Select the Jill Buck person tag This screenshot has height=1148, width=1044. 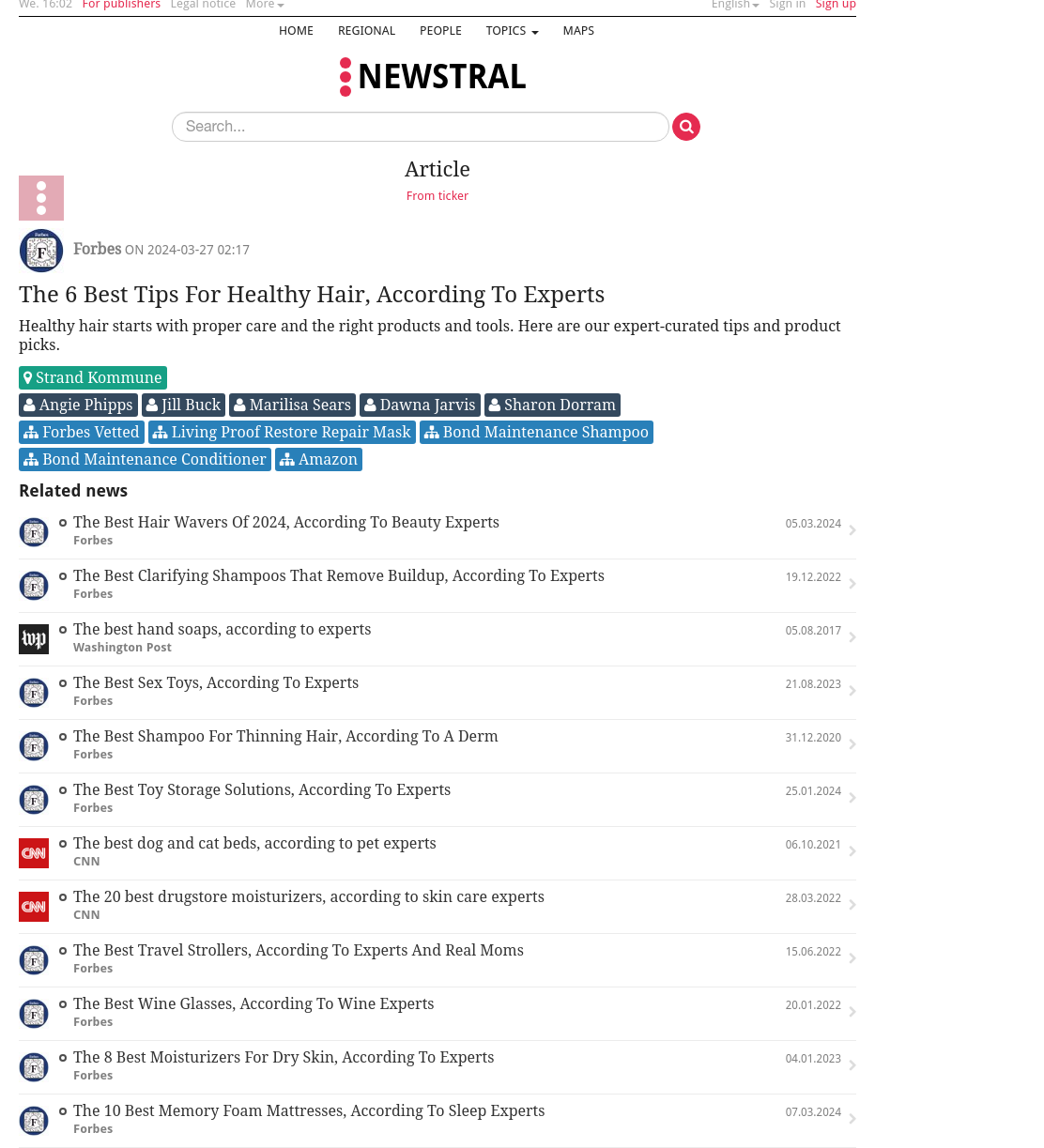coord(183,405)
